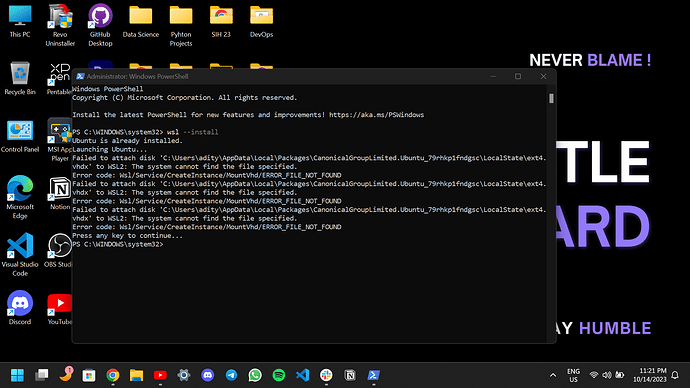Select the GitHub Desktop shortcut icon
The image size is (690, 388).
coord(100,25)
